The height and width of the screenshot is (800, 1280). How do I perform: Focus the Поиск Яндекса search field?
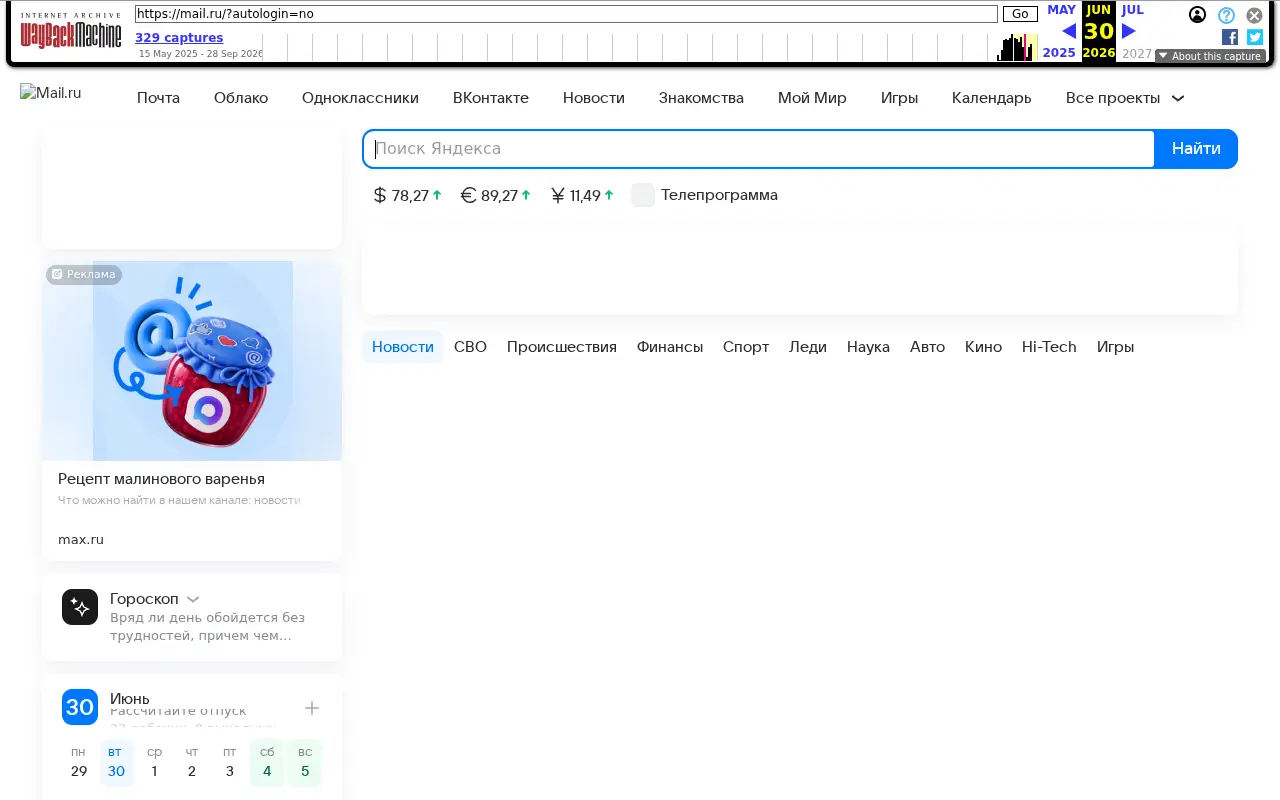coord(759,149)
